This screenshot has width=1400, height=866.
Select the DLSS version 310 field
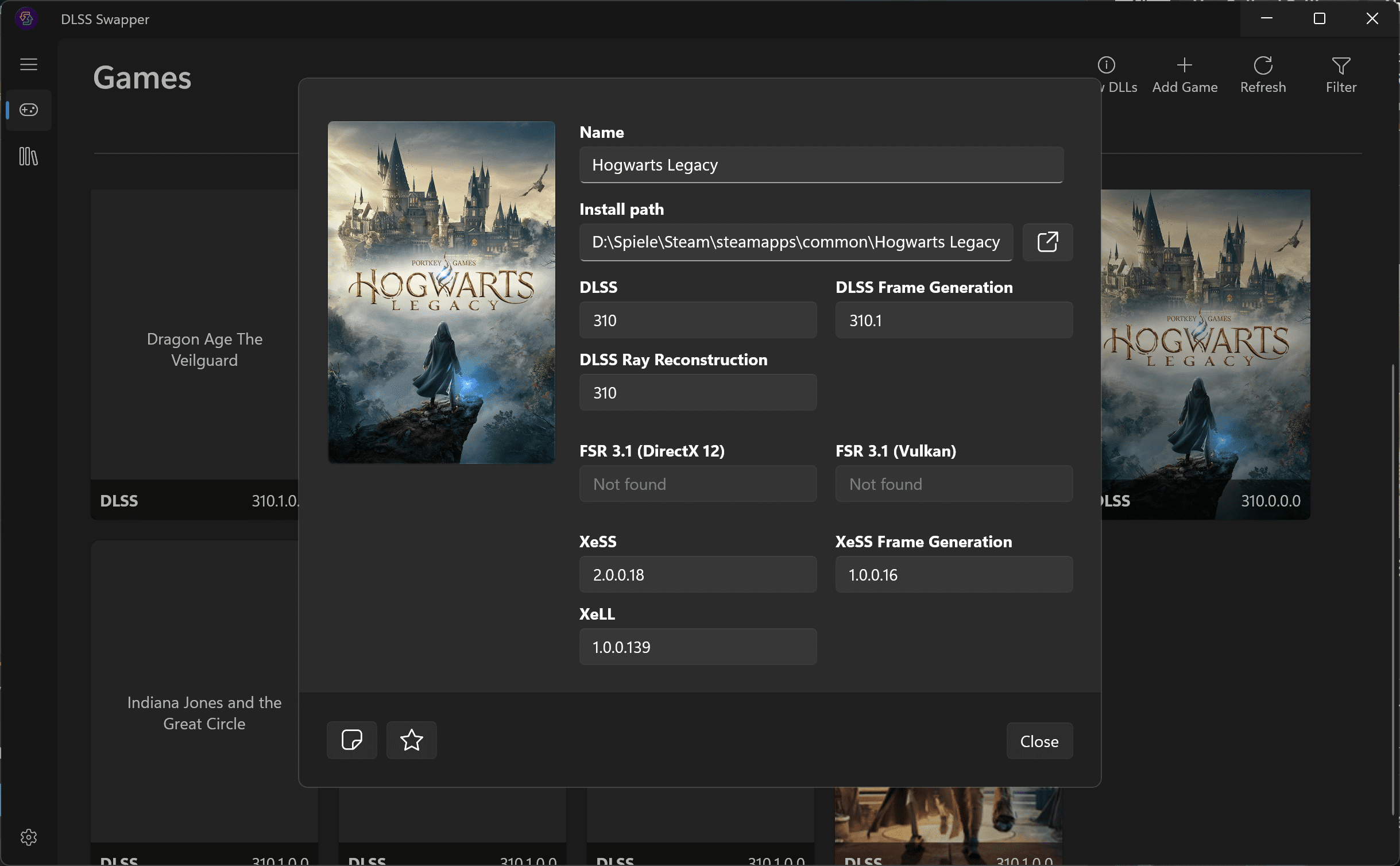tap(698, 320)
